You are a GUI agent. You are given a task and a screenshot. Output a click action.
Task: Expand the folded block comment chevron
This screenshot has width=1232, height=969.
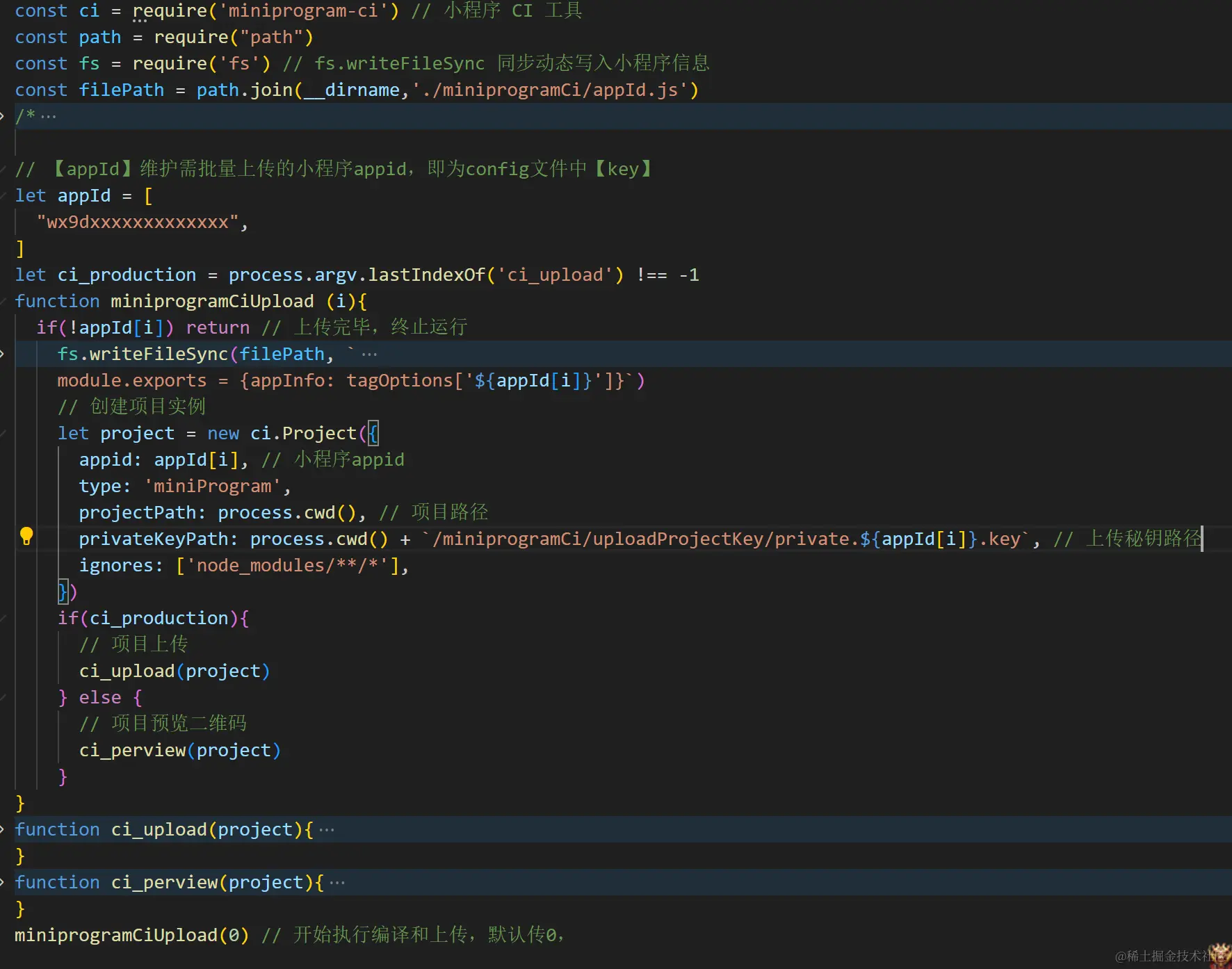point(3,115)
